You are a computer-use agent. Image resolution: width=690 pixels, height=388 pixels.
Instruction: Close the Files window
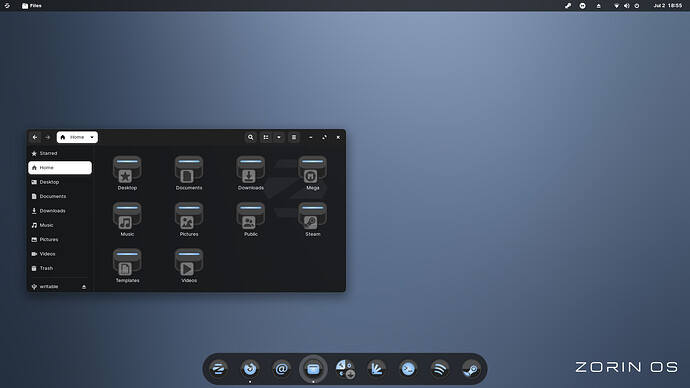coord(338,137)
